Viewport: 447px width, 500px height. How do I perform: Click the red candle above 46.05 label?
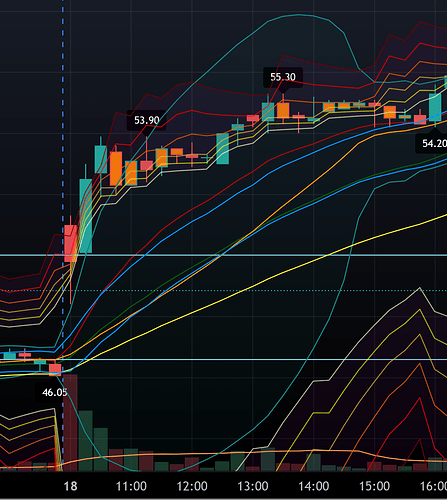55,370
